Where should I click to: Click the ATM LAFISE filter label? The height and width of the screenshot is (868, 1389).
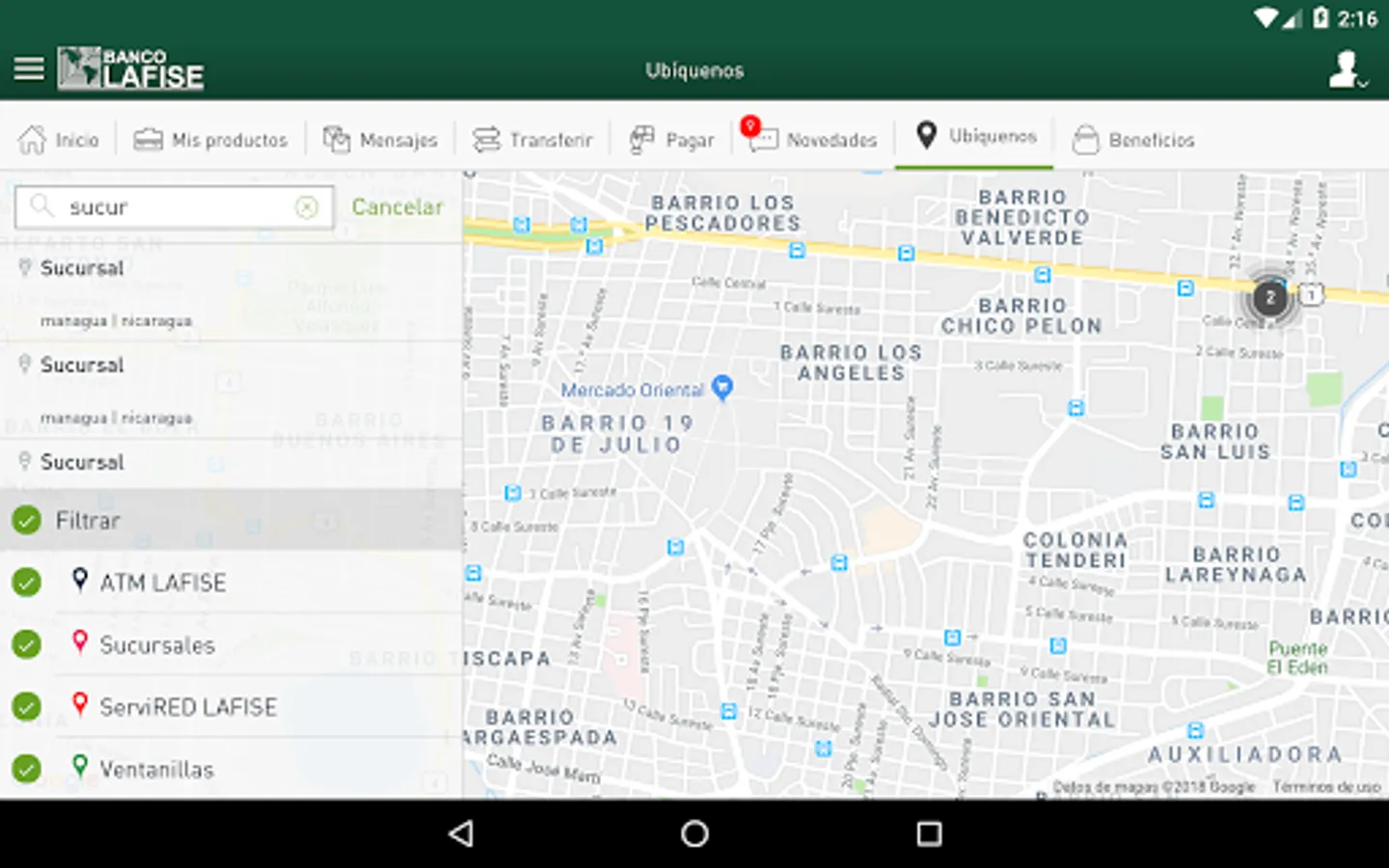coord(163,583)
